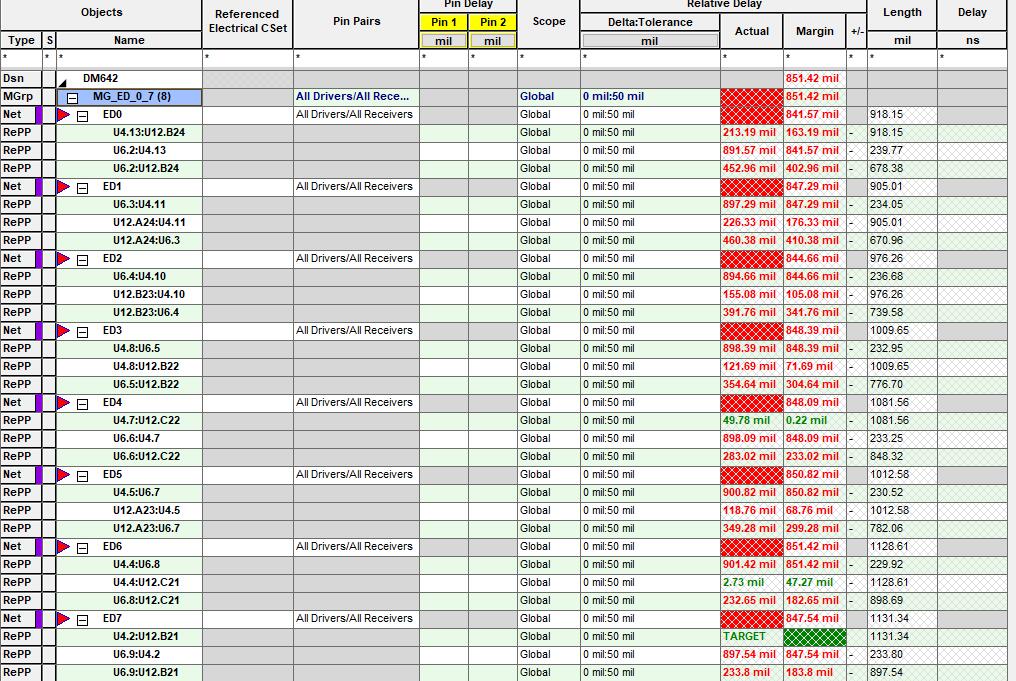The width and height of the screenshot is (1016, 681).
Task: Collapse the ED1 net row
Action: (x=83, y=188)
